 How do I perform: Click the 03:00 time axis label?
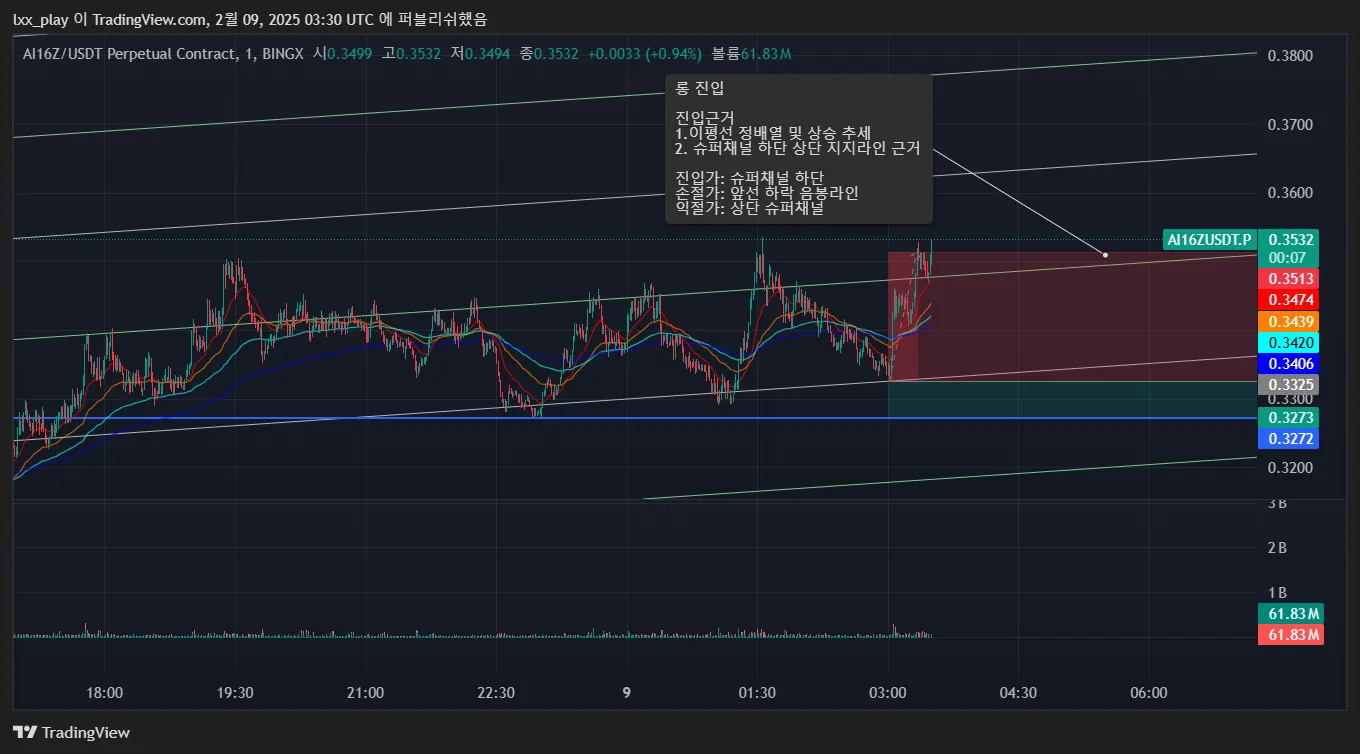888,693
